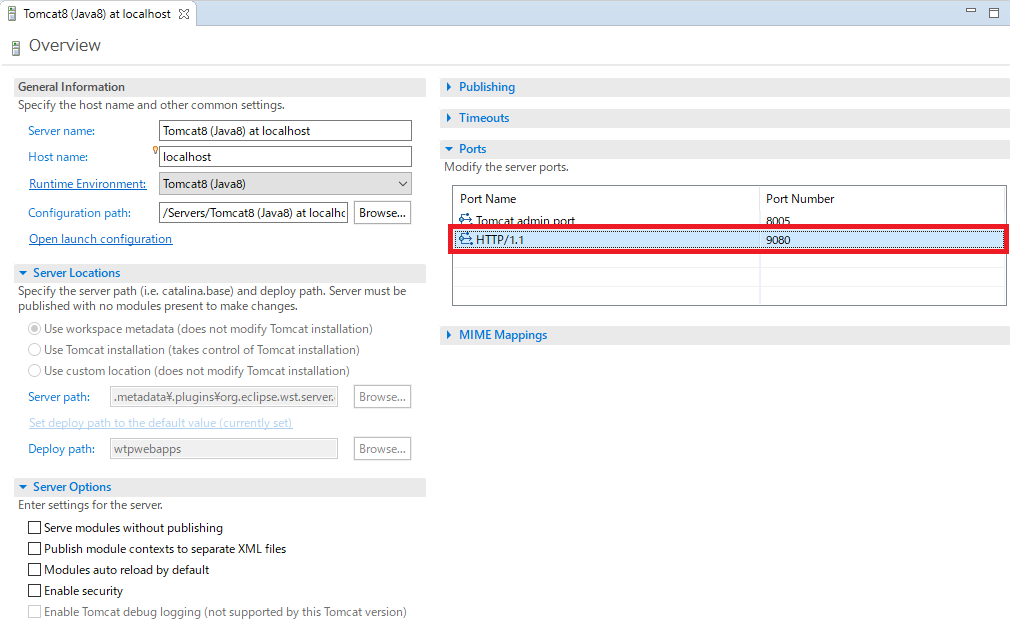Click the quick-assist lightbulb near Host name
Image resolution: width=1010 pixels, height=630 pixels.
click(155, 149)
